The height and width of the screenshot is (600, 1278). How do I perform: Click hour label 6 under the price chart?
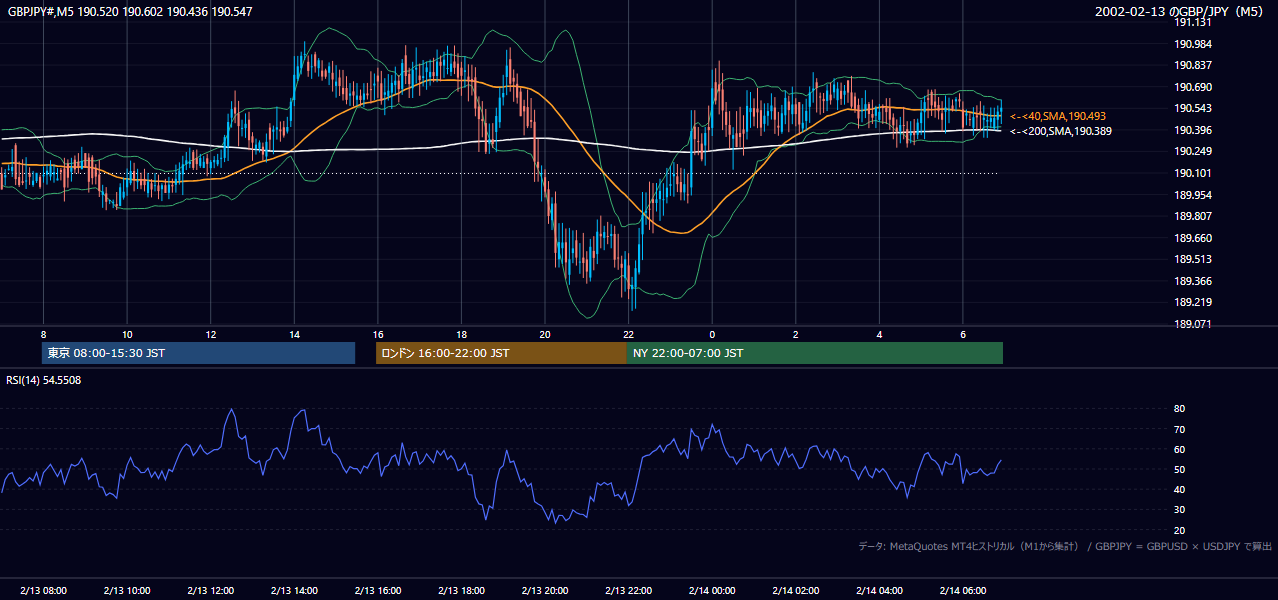[962, 334]
